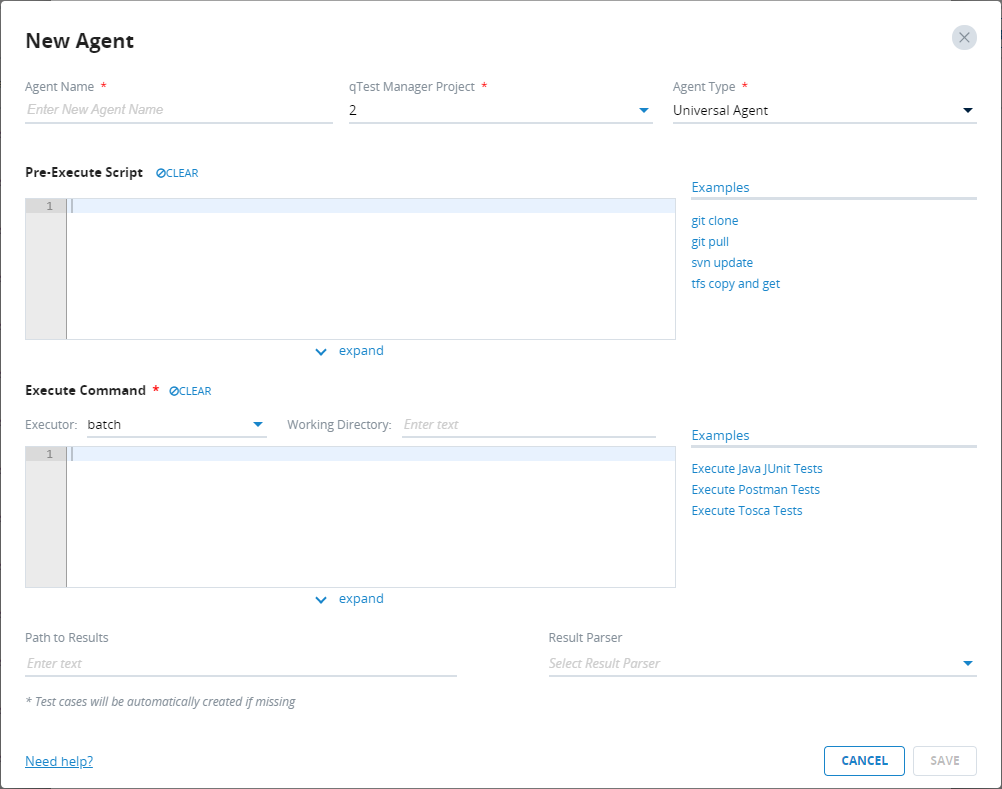
Task: Insert the git clone example
Action: click(x=715, y=221)
